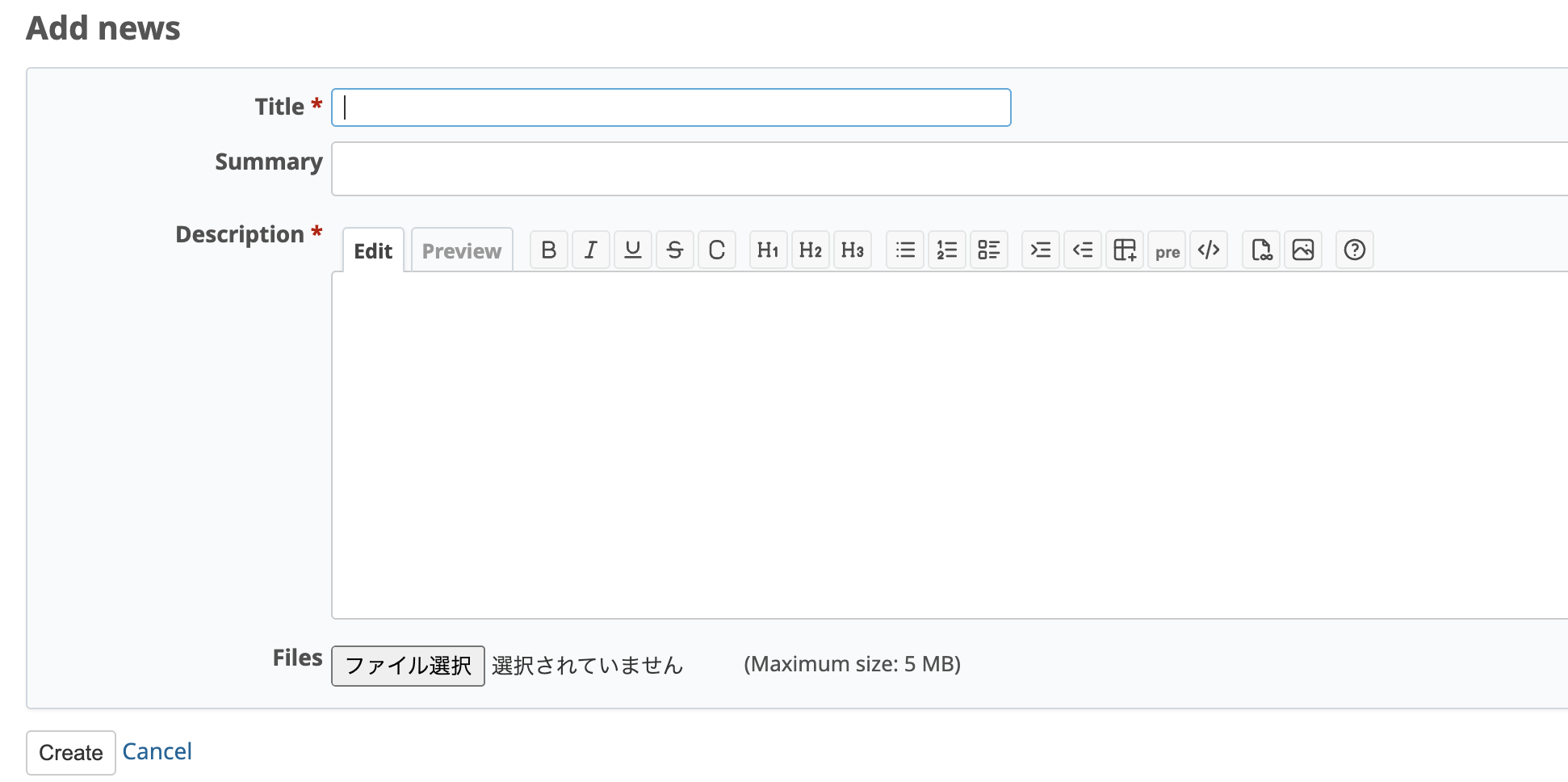Apply bold formatting
1568x782 pixels.
tap(548, 250)
